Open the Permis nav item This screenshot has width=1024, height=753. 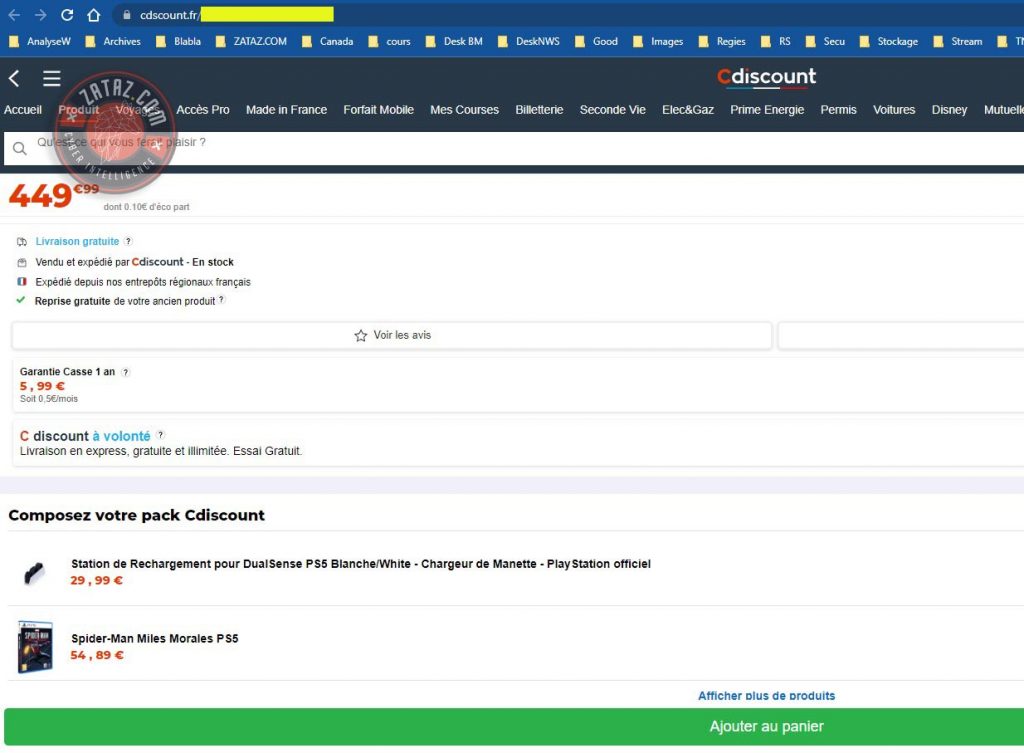coord(838,110)
